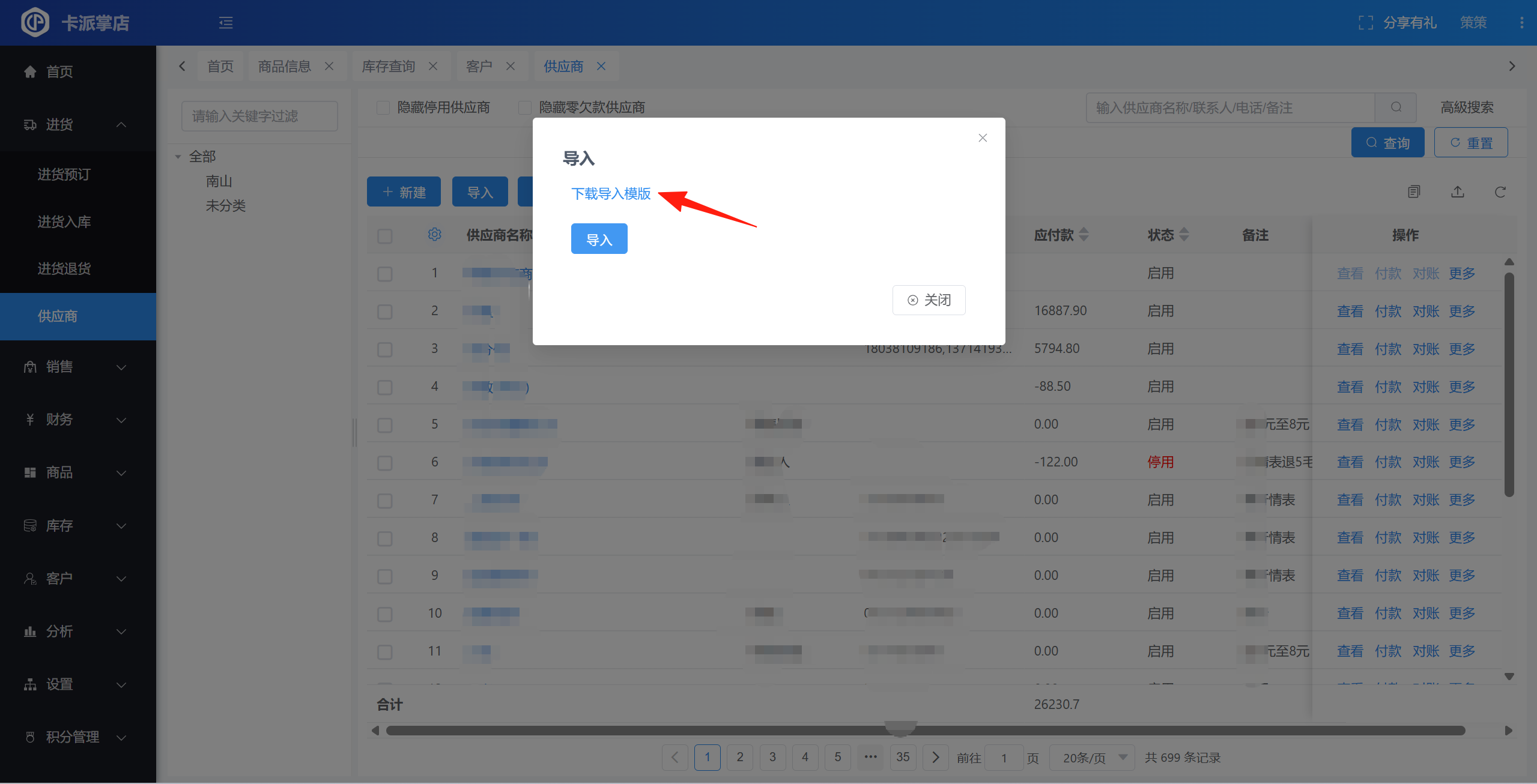Click the export upload icon above the table

coord(1458,192)
